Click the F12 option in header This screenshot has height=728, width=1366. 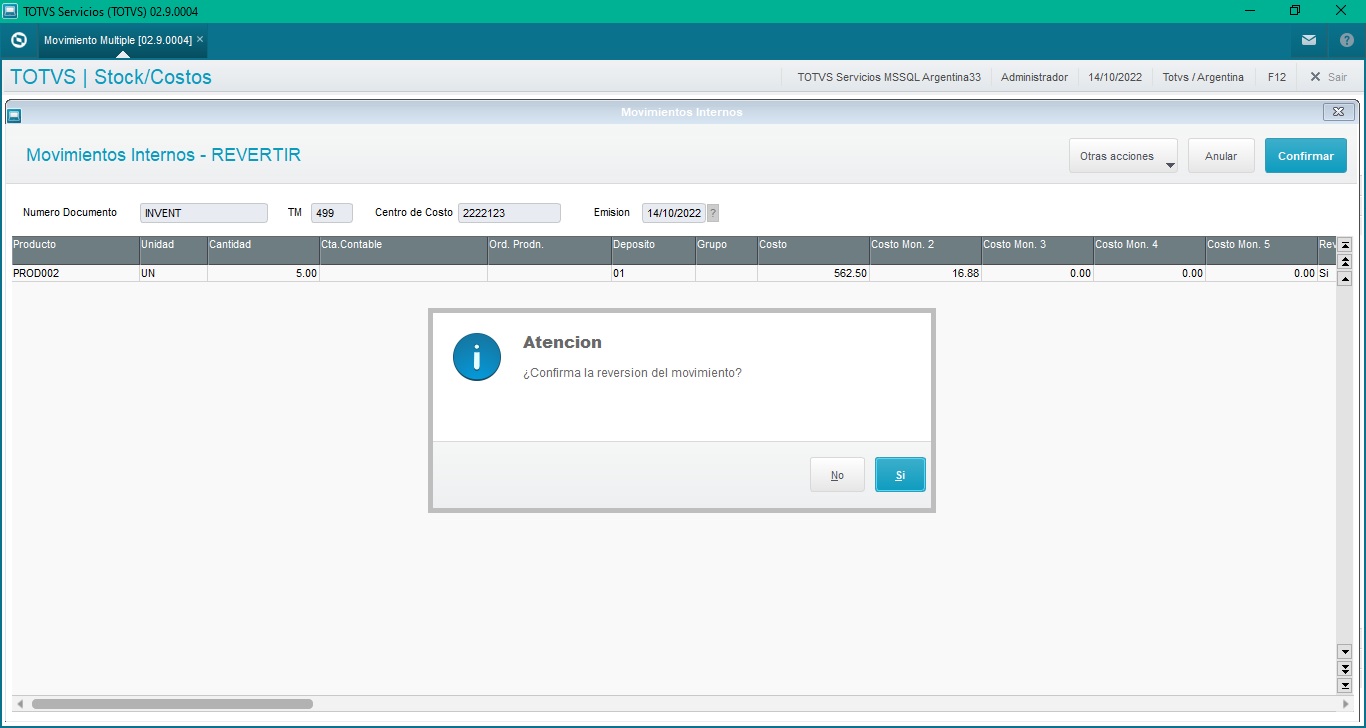(1277, 77)
